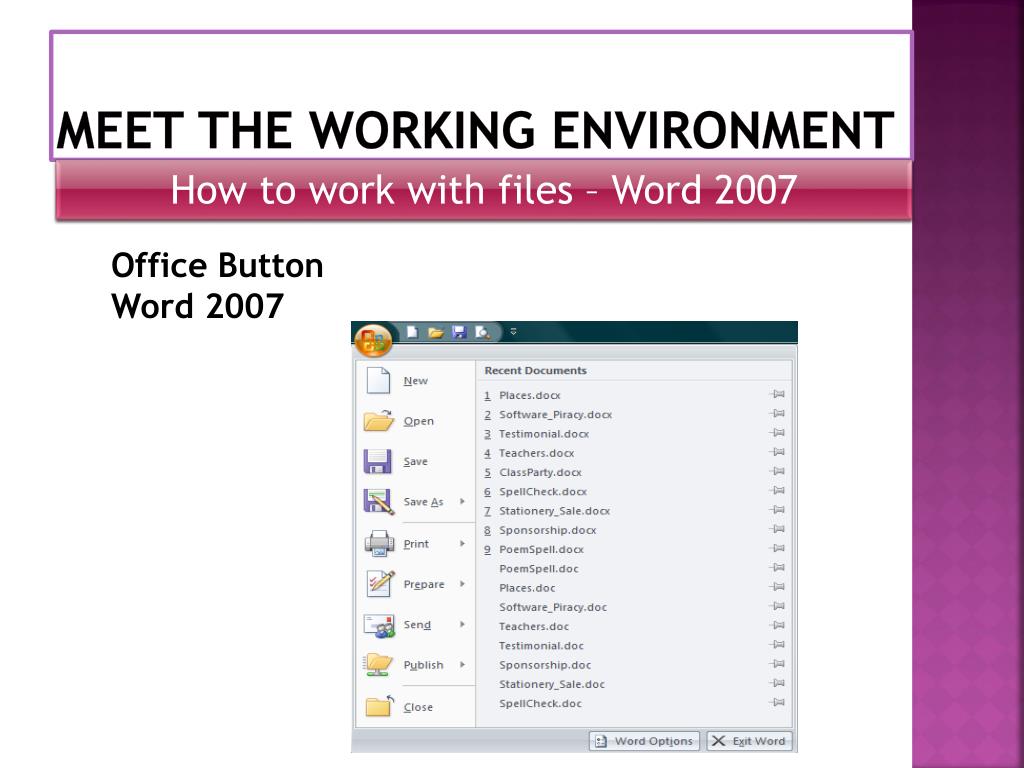Pin Software_Piracy.docx to the recent list
The width and height of the screenshot is (1024, 768).
[777, 413]
